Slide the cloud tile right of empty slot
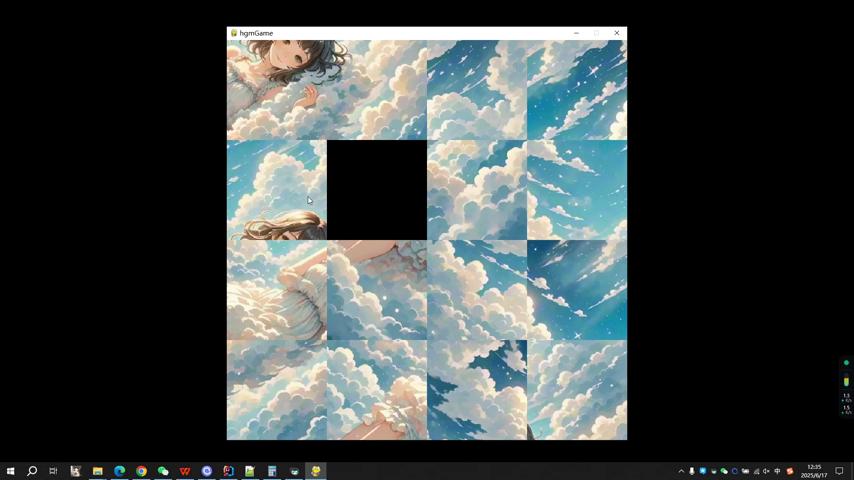The height and width of the screenshot is (480, 854). 477,190
